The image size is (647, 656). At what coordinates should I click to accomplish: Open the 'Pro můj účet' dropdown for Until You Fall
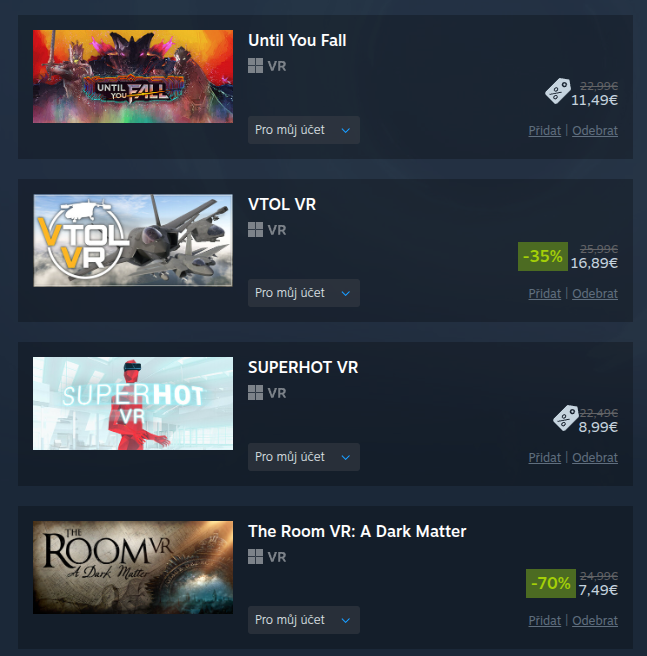coord(304,130)
